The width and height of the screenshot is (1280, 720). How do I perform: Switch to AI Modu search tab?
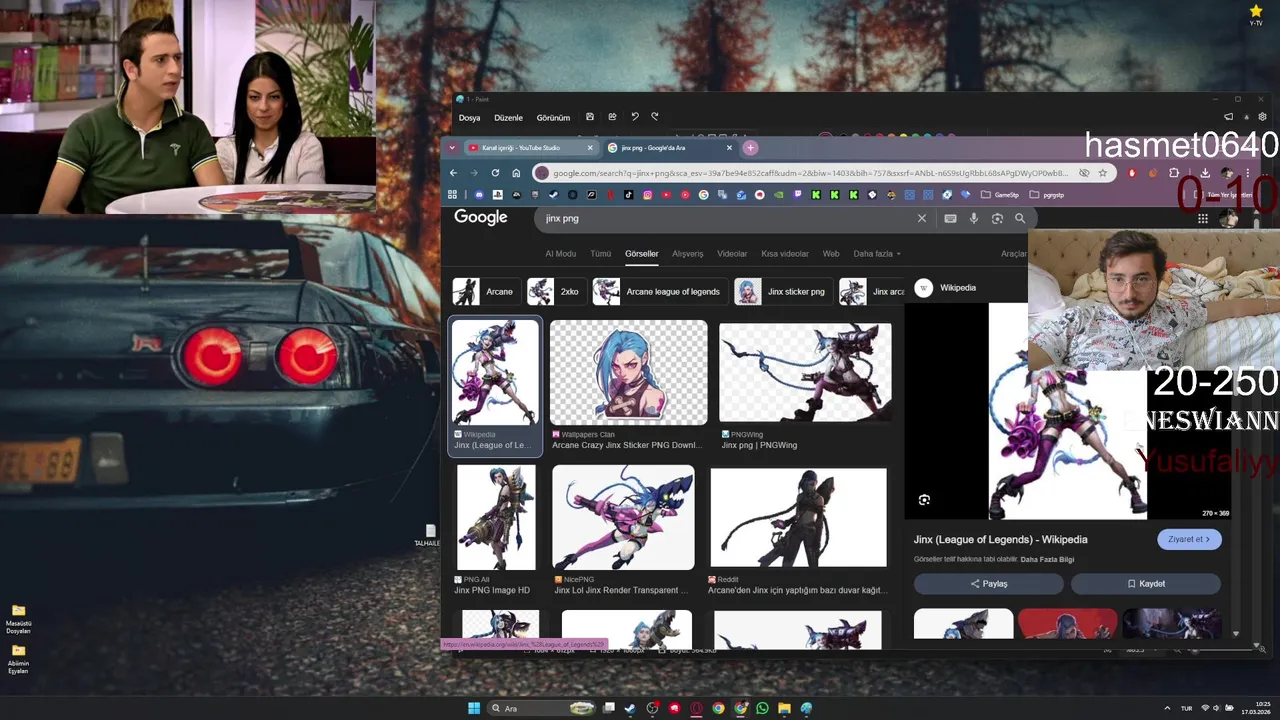click(560, 254)
